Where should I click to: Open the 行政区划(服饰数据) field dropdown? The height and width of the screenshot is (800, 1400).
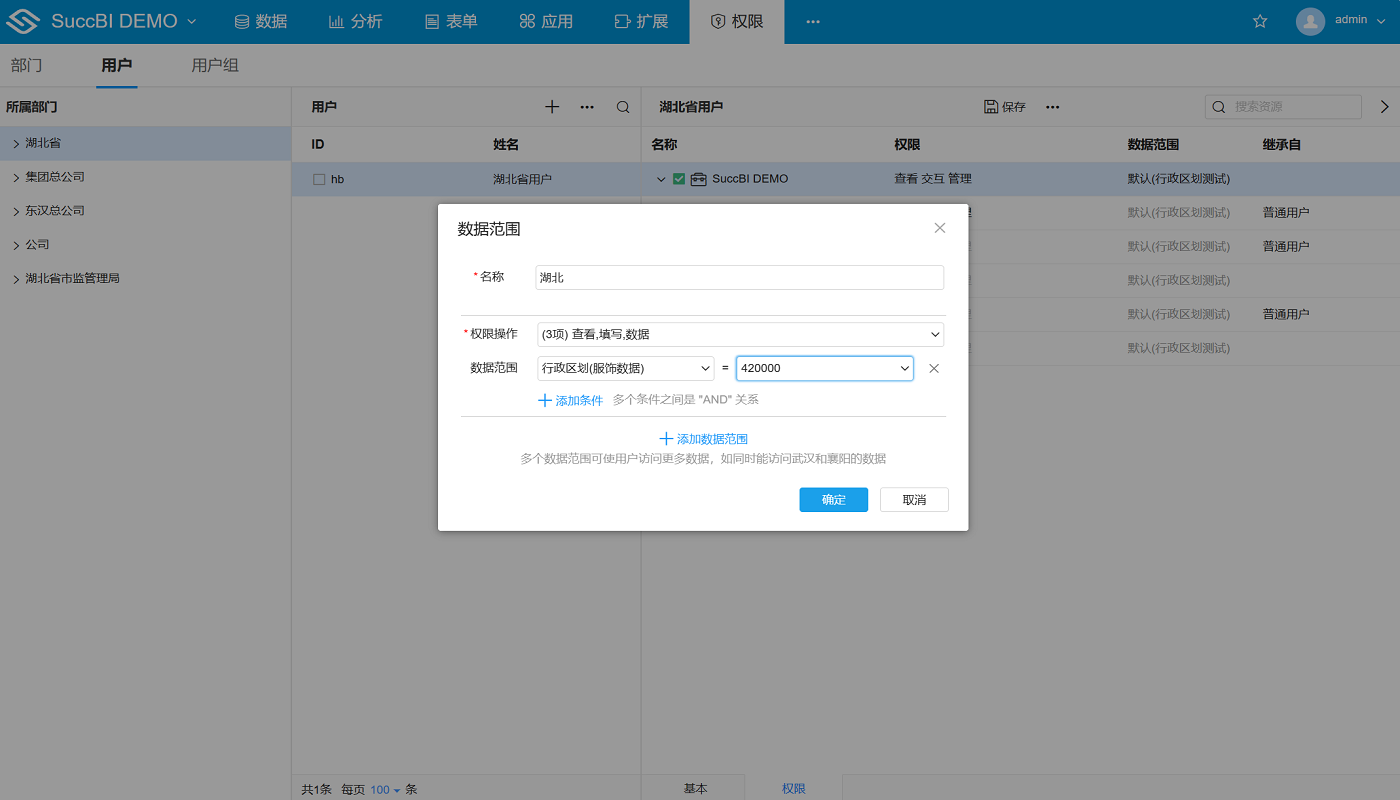[625, 368]
